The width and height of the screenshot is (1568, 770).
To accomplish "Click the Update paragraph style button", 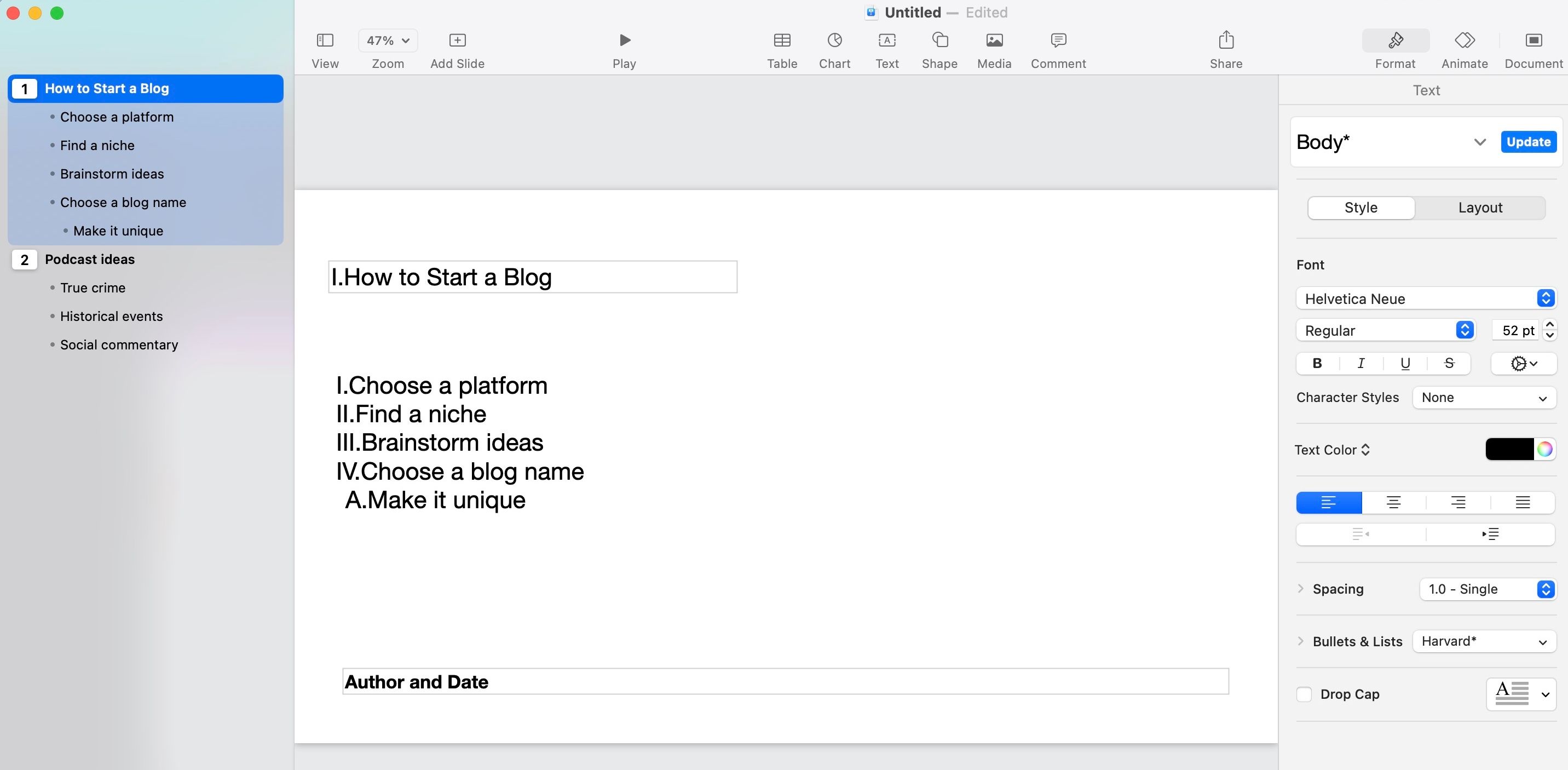I will click(x=1529, y=142).
